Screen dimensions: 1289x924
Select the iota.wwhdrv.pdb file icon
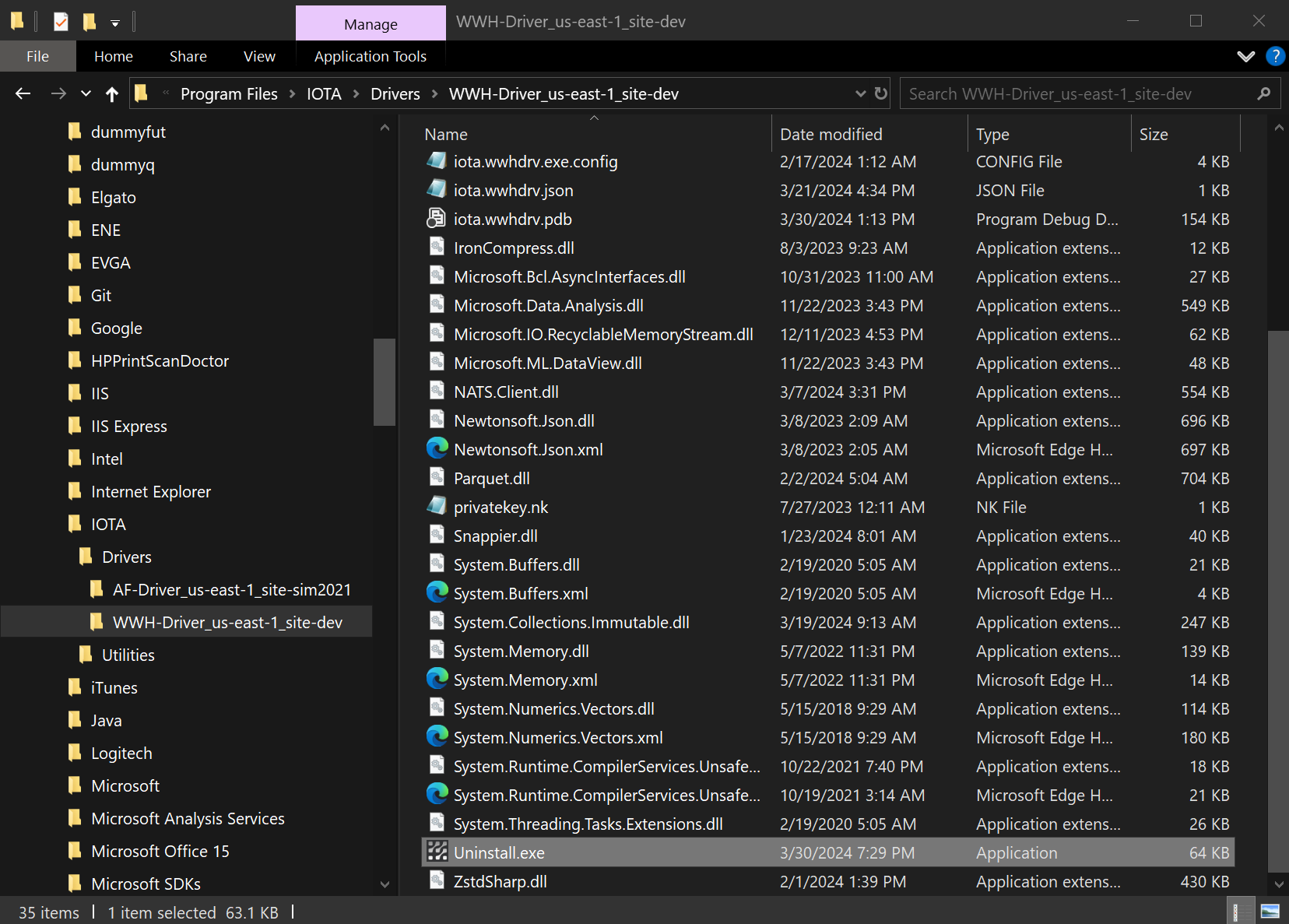coord(437,219)
